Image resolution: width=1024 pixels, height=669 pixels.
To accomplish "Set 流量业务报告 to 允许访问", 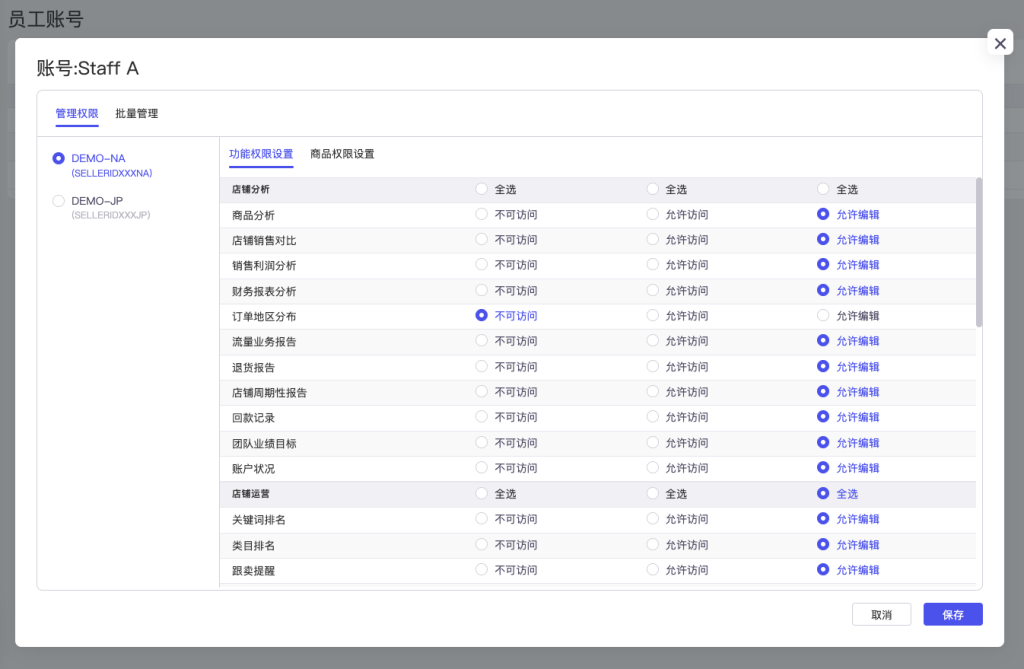I will (652, 341).
